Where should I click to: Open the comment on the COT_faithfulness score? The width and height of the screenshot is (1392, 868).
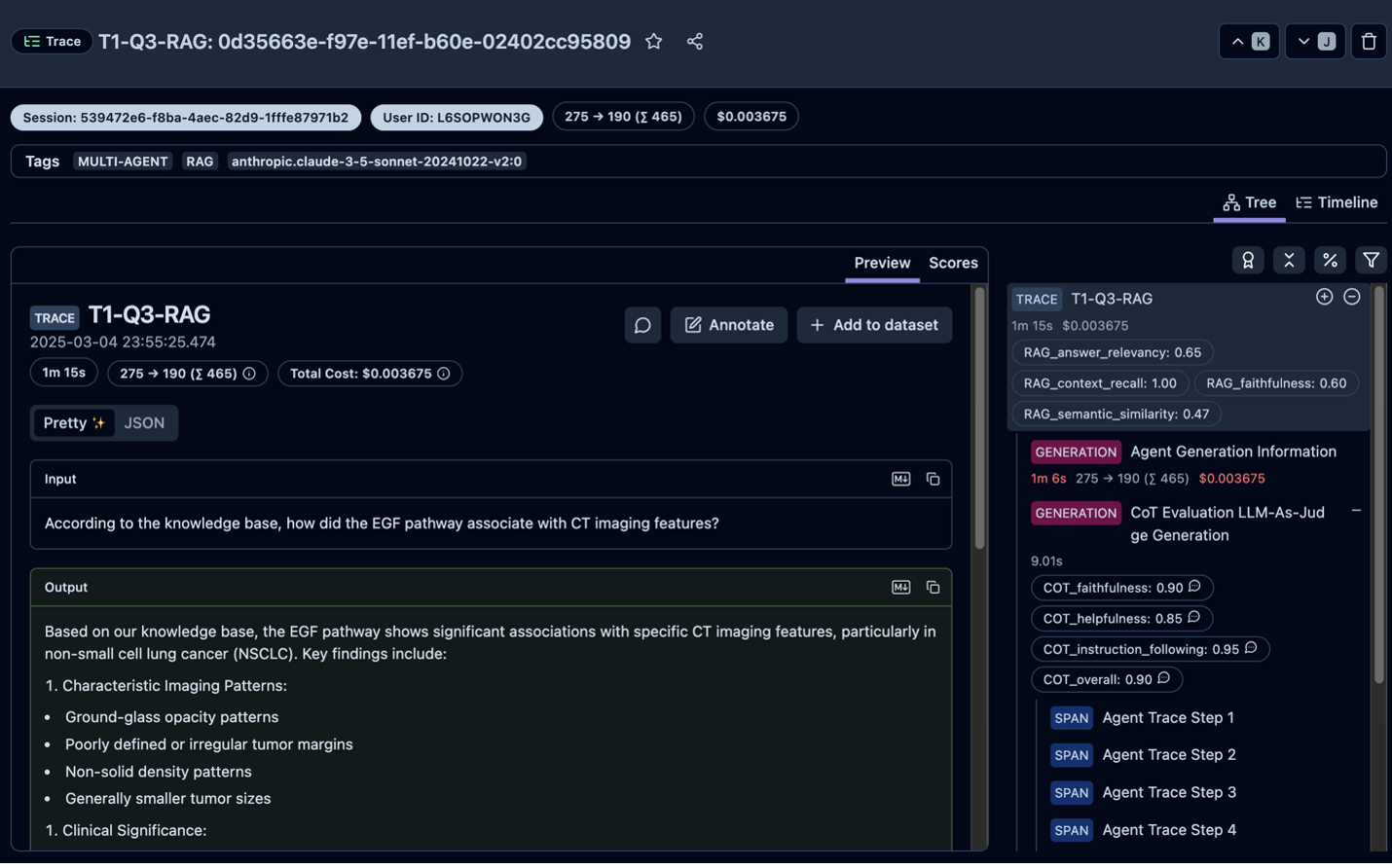(x=1194, y=587)
